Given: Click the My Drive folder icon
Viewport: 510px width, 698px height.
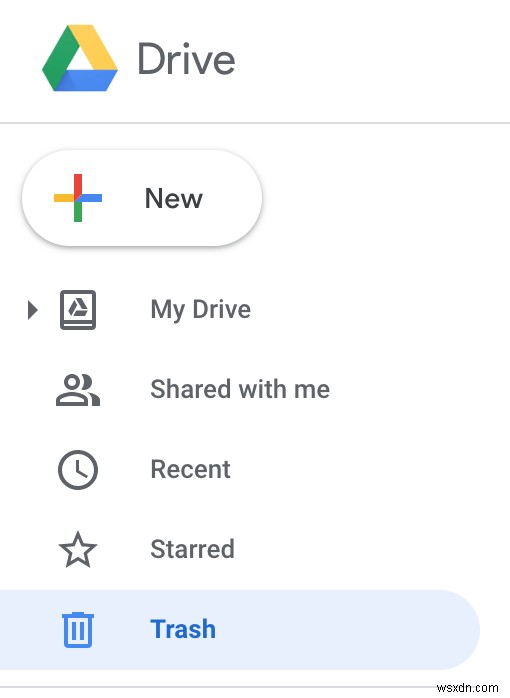Looking at the screenshot, I should (x=78, y=310).
